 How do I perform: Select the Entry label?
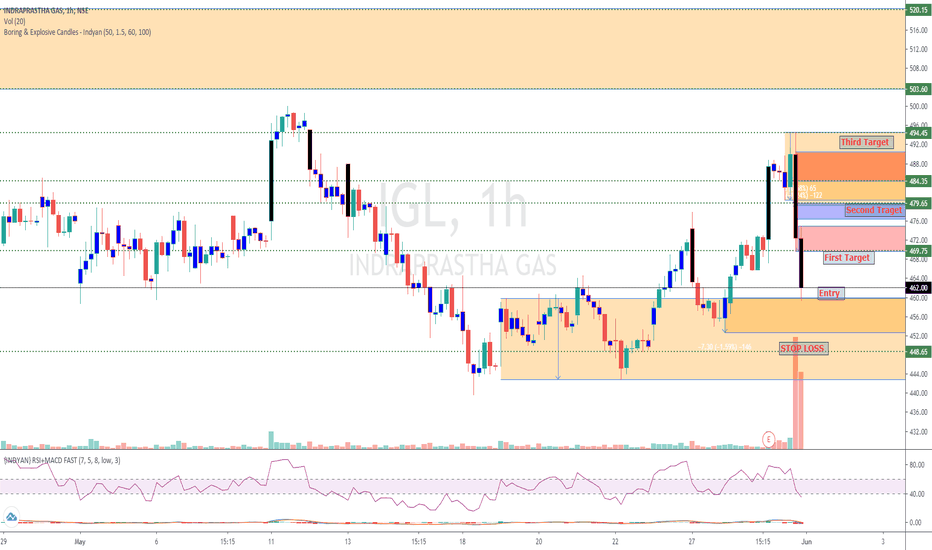pyautogui.click(x=829, y=293)
